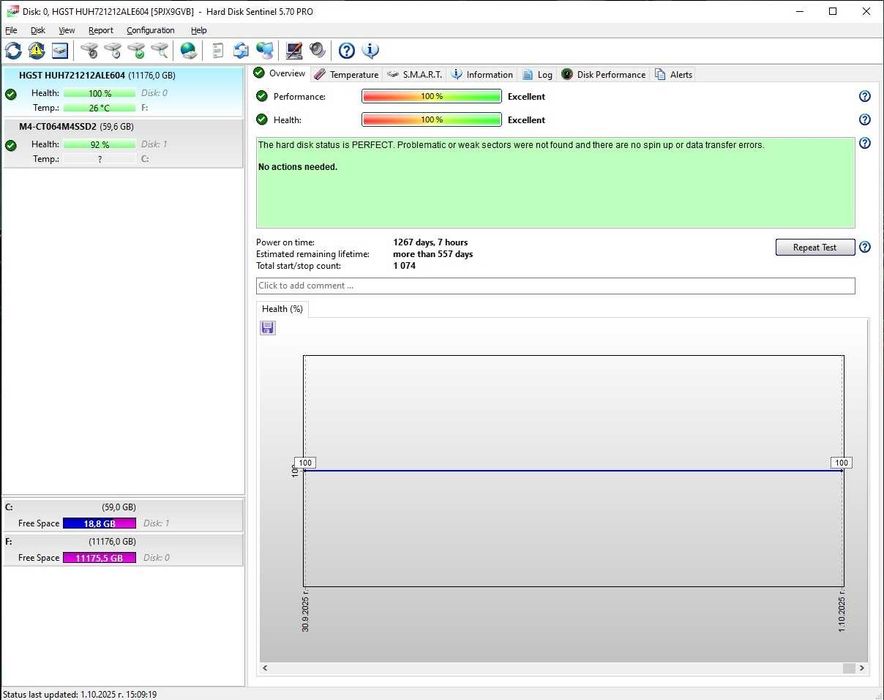Image resolution: width=884 pixels, height=700 pixels.
Task: Click the help icon next to Repeat Test
Action: 864,247
